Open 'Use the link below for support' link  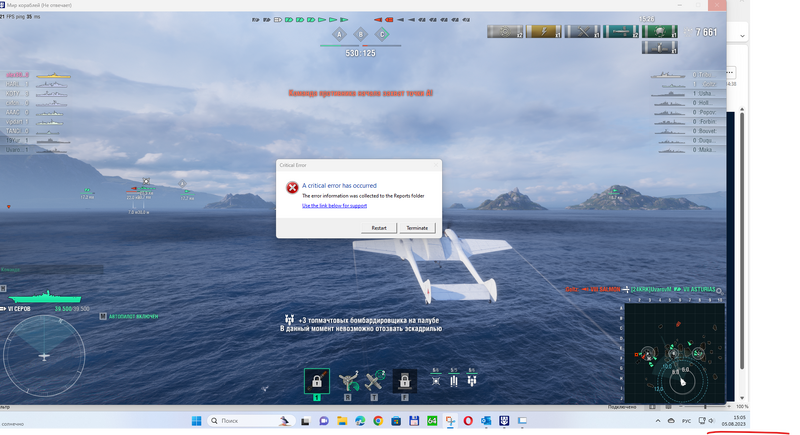334,206
